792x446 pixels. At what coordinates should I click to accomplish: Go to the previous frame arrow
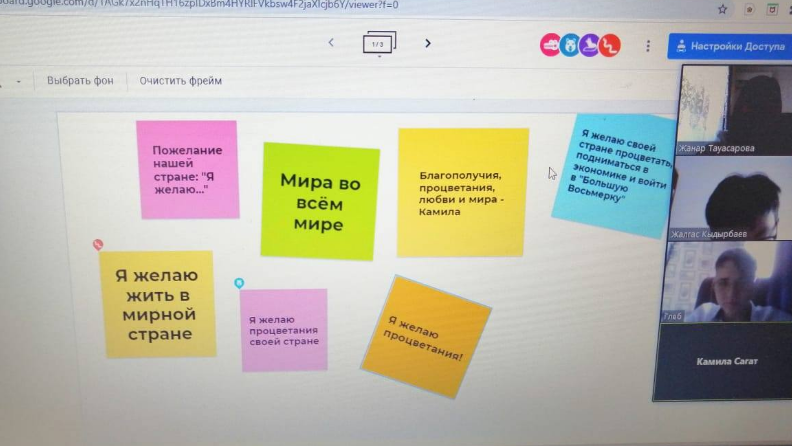331,43
